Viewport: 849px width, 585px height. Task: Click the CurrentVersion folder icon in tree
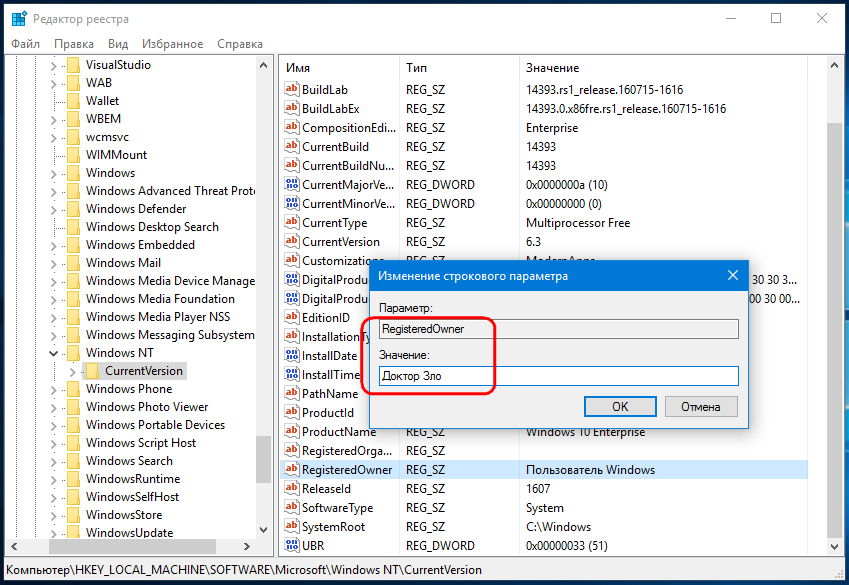point(93,371)
